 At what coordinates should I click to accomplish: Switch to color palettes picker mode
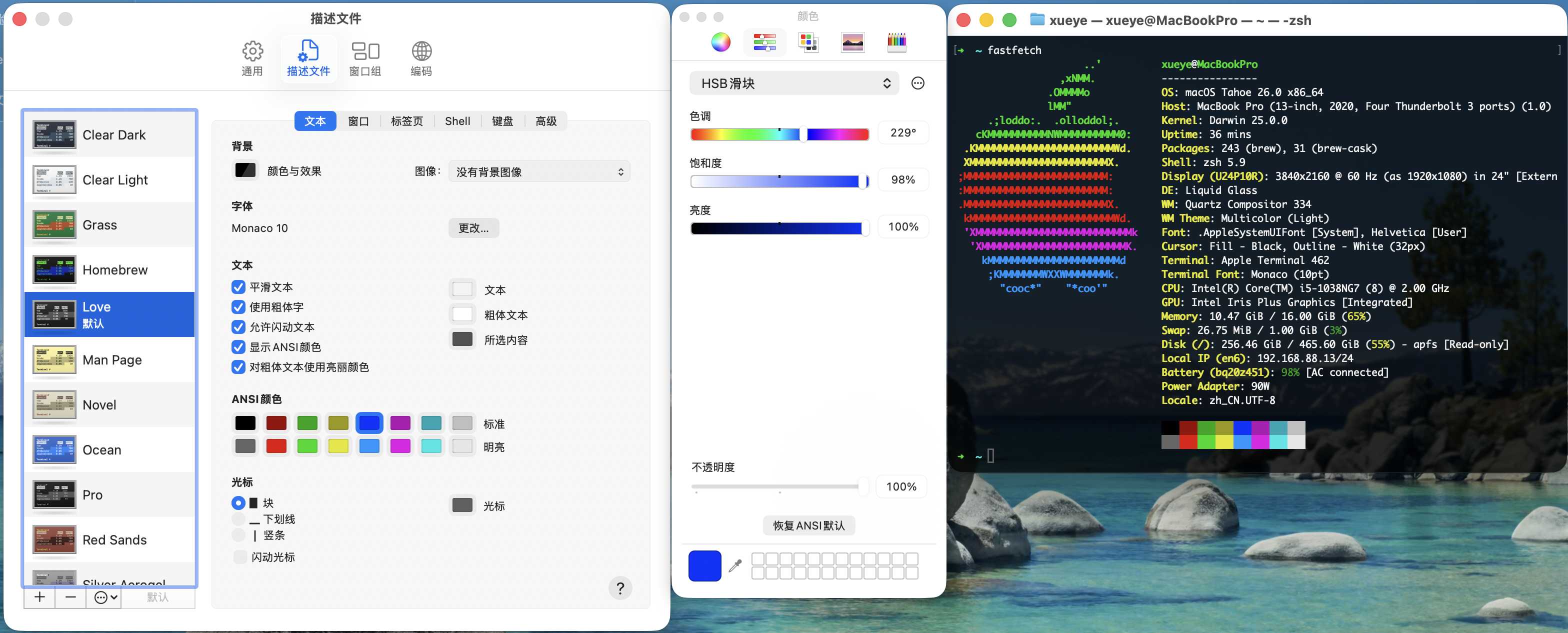(x=808, y=42)
